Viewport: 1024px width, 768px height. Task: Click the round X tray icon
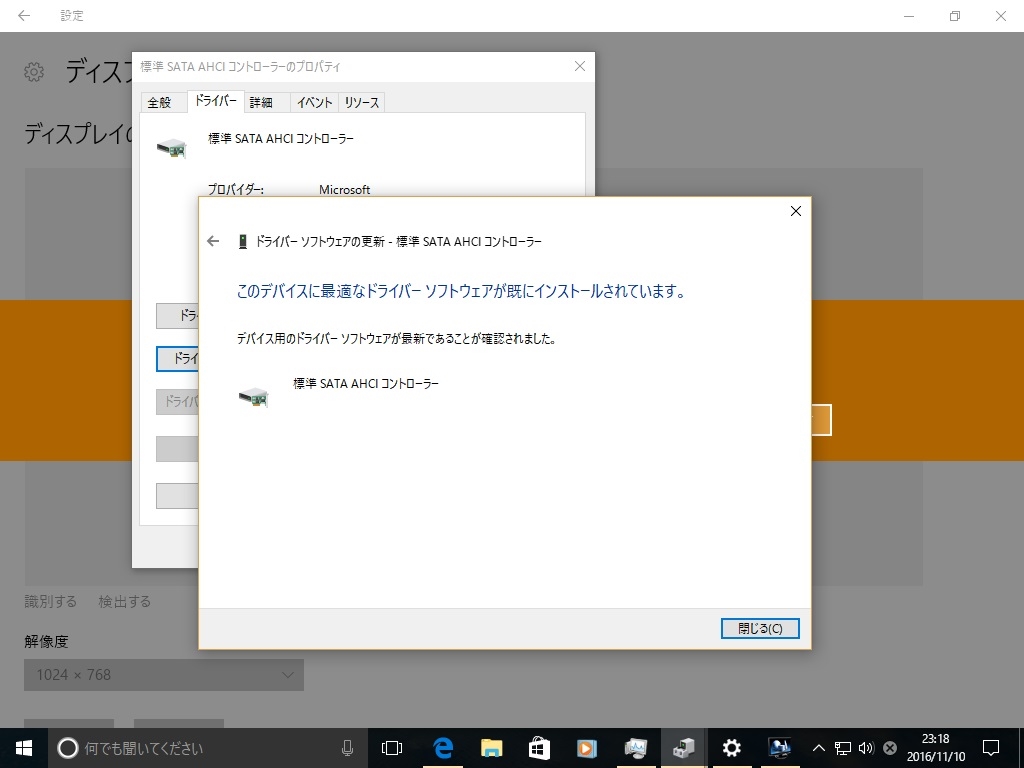click(889, 748)
